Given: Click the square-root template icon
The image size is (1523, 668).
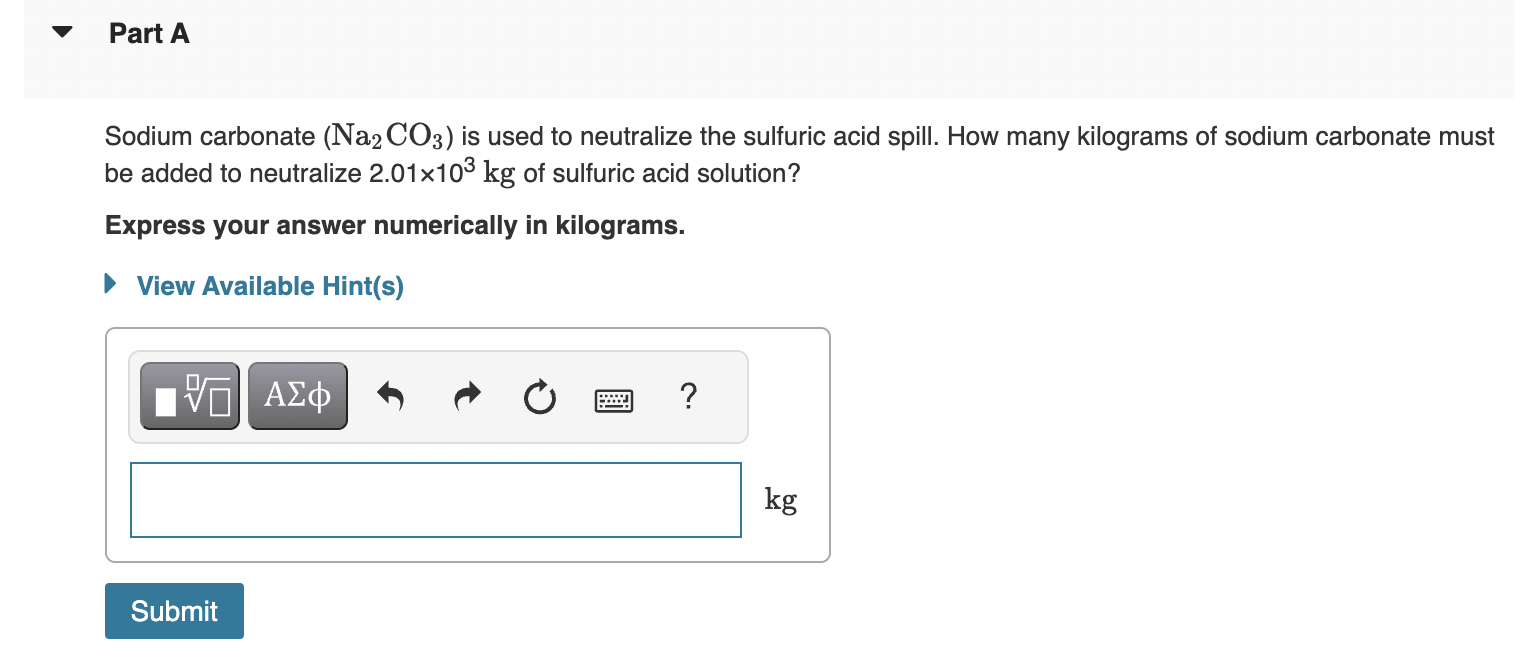Looking at the screenshot, I should click(x=189, y=395).
